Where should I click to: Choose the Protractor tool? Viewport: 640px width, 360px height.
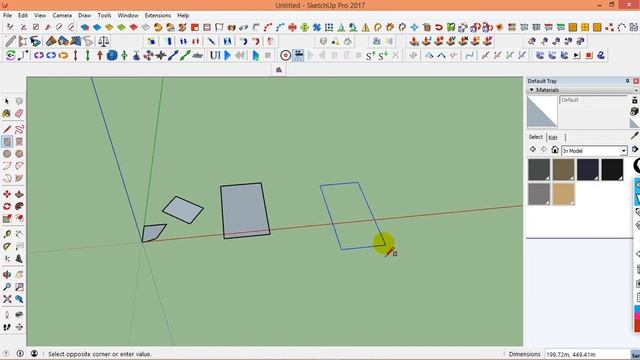click(x=7, y=247)
